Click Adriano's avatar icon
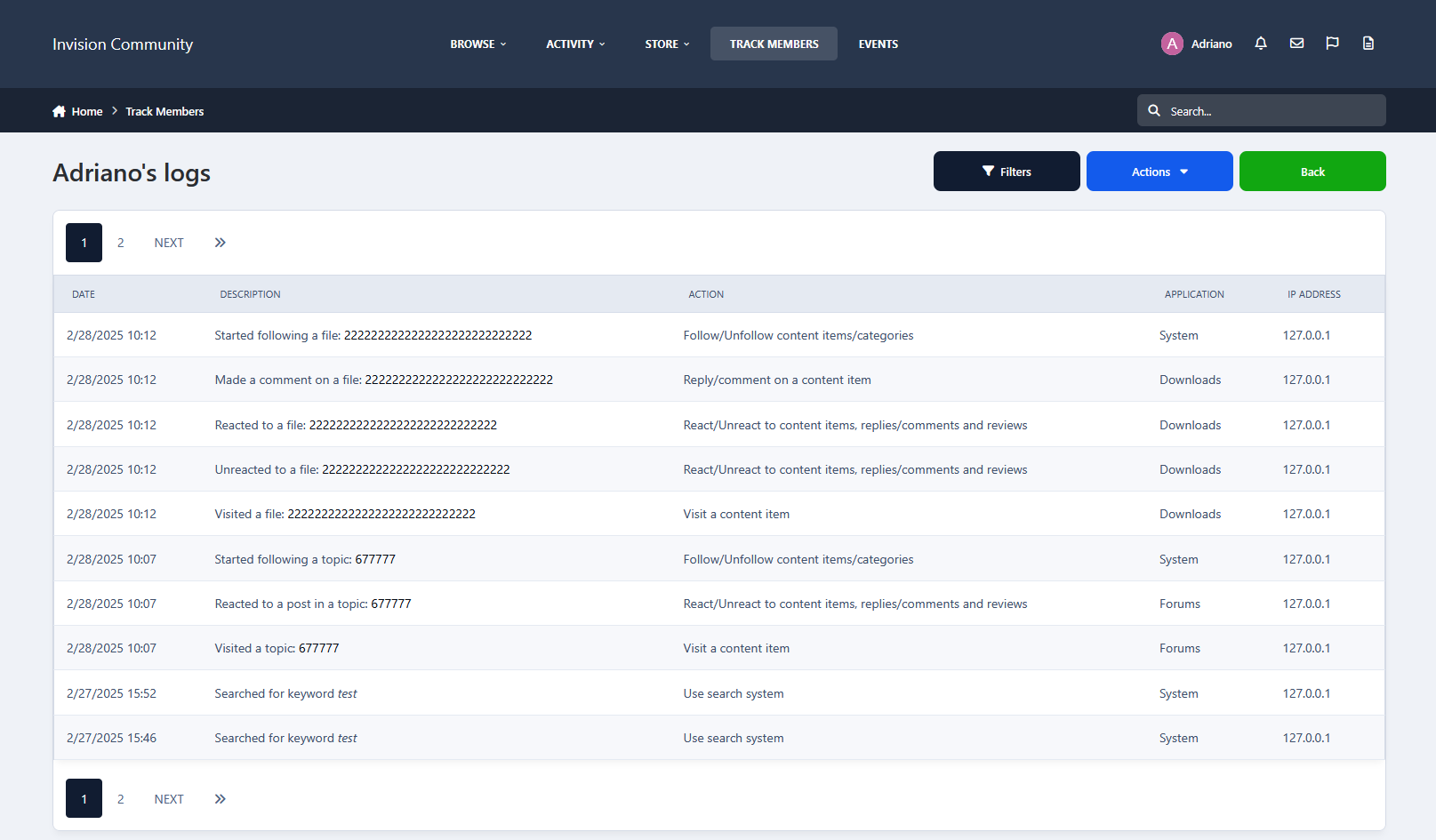This screenshot has height=840, width=1436. (1172, 44)
